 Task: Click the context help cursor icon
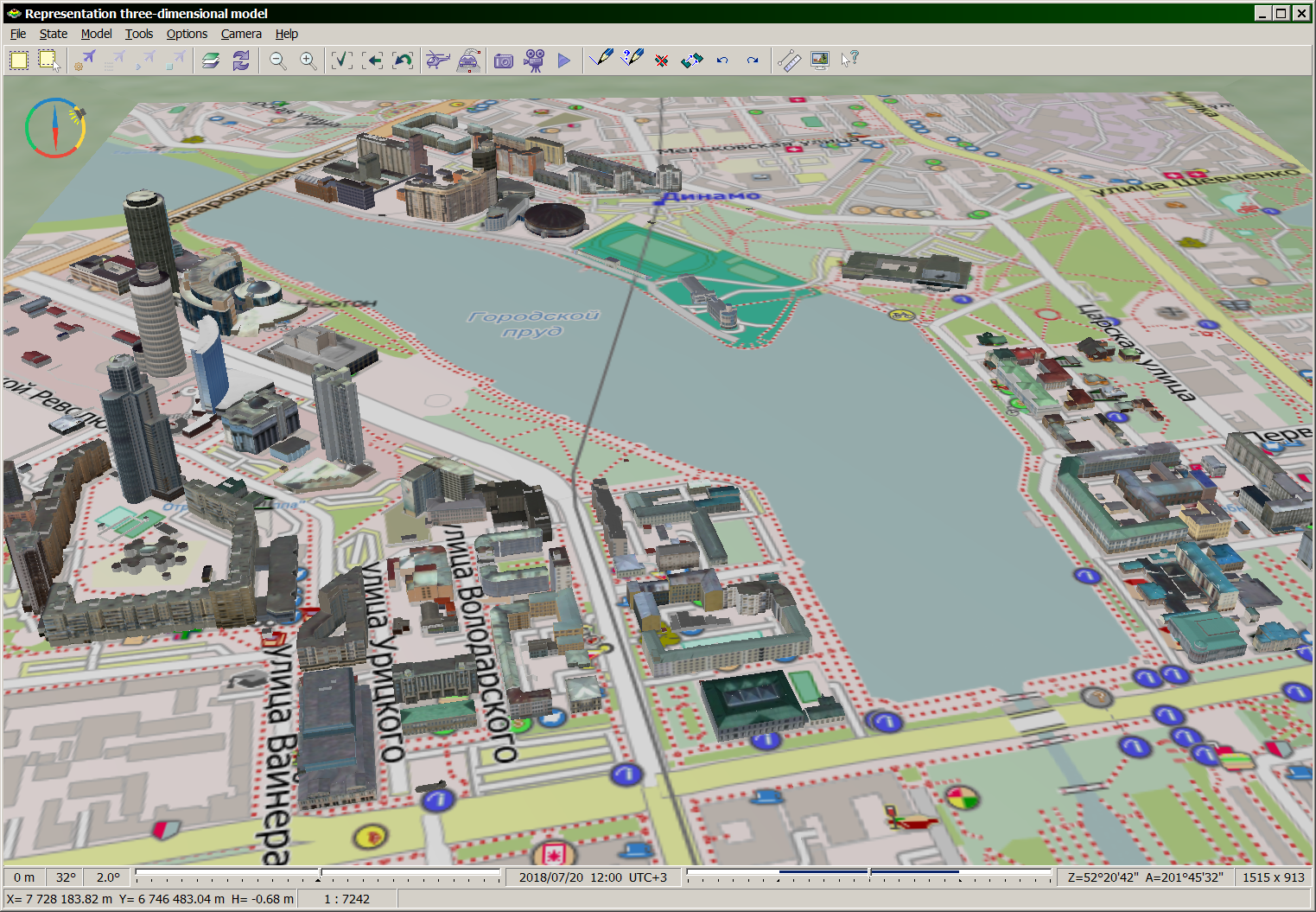(850, 60)
